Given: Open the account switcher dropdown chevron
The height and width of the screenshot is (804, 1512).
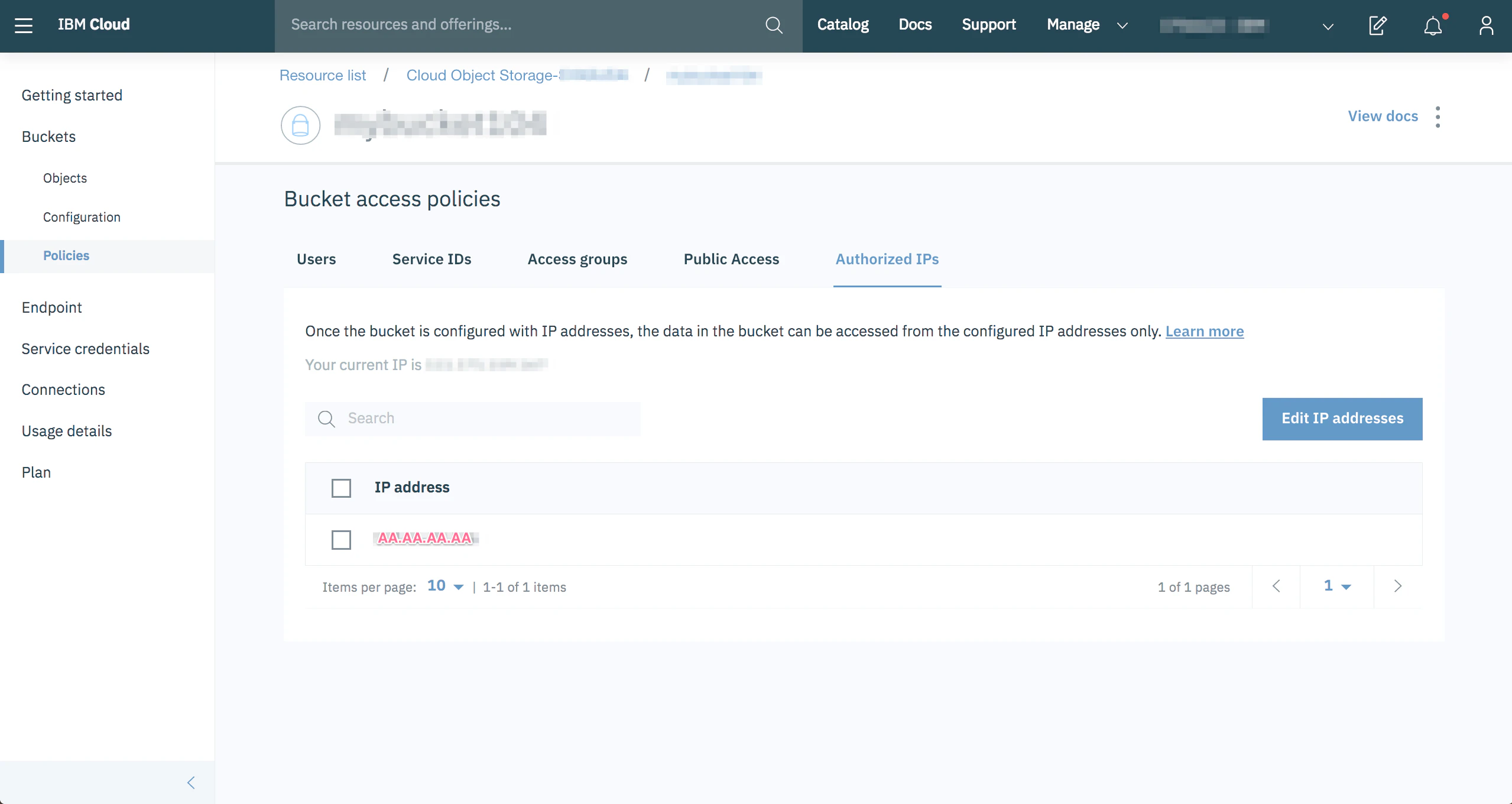Looking at the screenshot, I should coord(1328,26).
